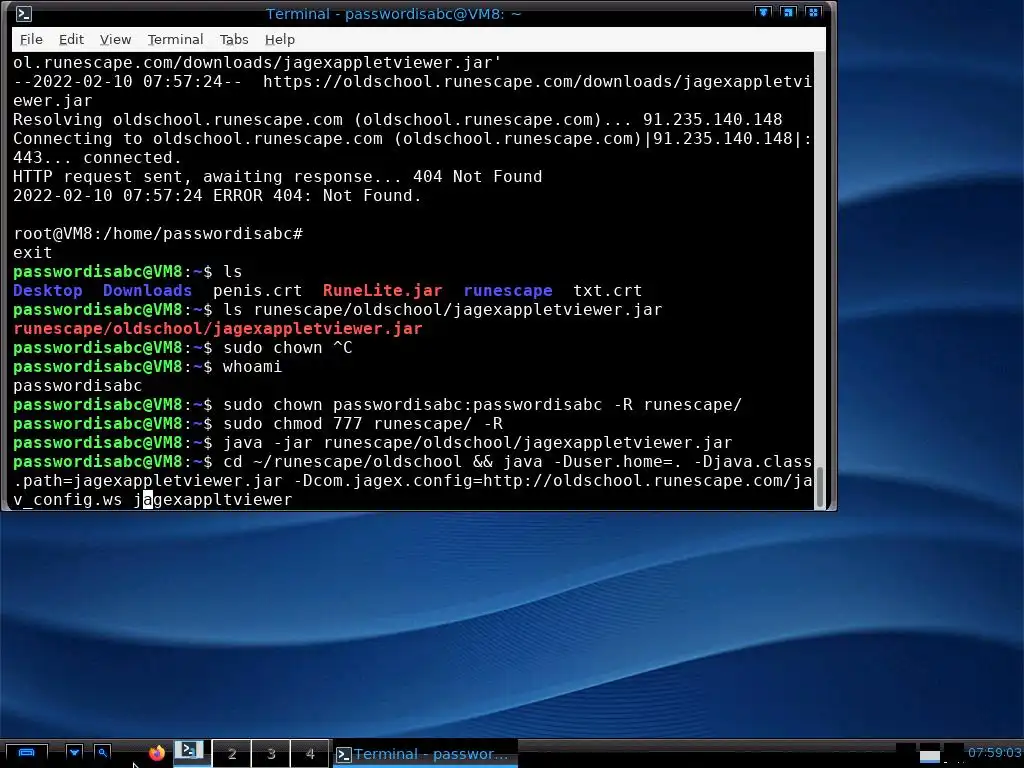This screenshot has height=768, width=1024.
Task: Open the File menu
Action: tap(31, 40)
